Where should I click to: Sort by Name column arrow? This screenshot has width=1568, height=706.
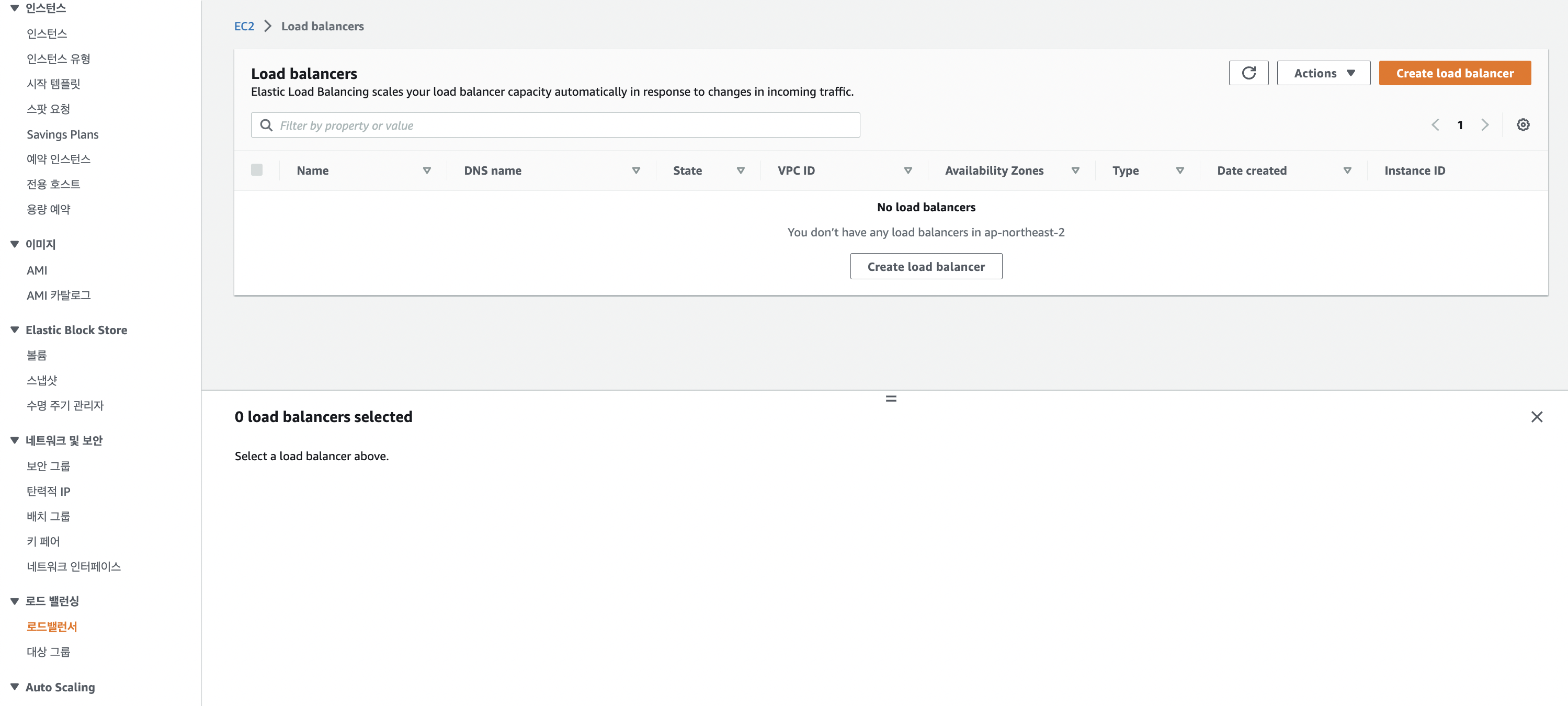pos(427,171)
